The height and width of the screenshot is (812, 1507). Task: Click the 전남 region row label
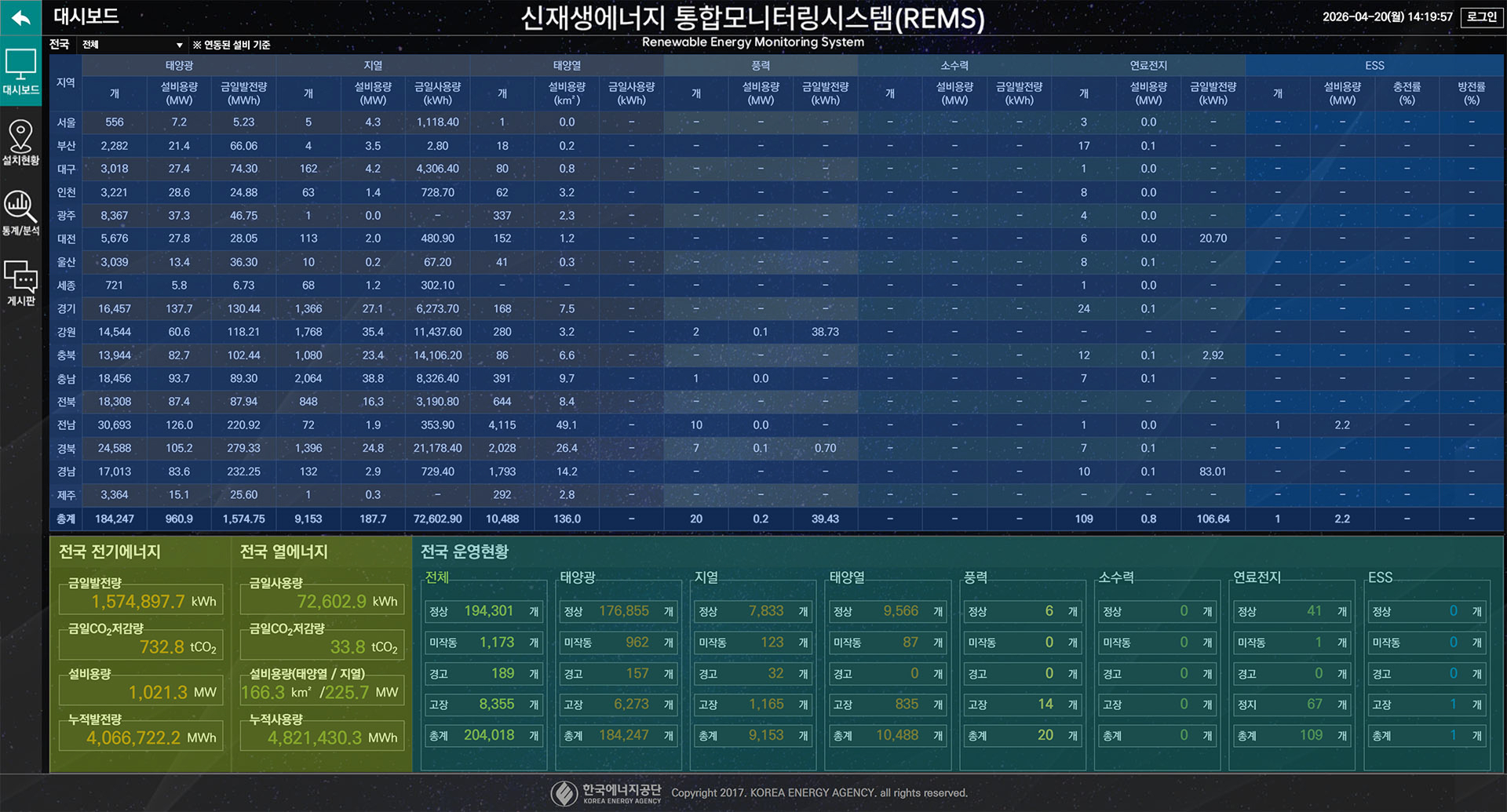[66, 425]
